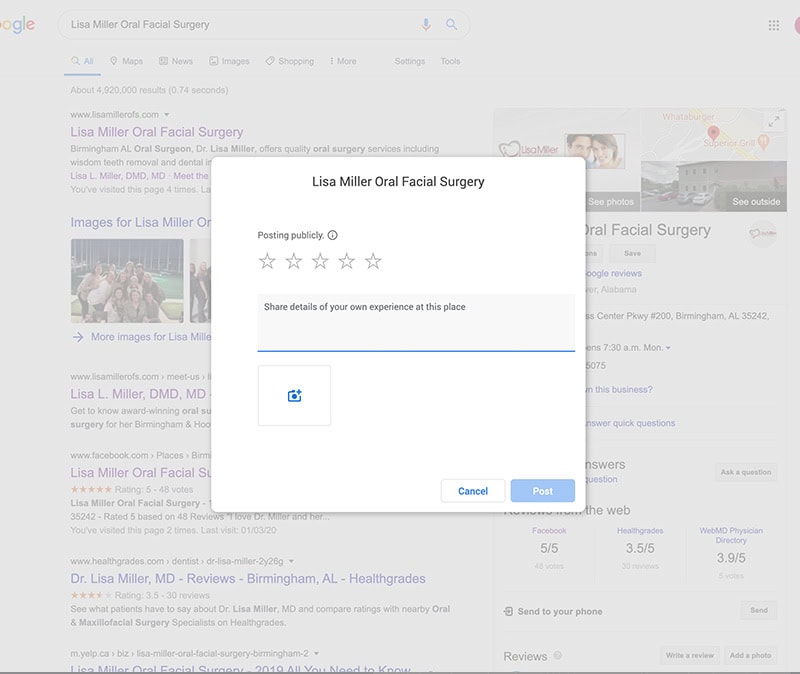Click the Send to your phone icon
This screenshot has height=674, width=800.
[x=508, y=611]
